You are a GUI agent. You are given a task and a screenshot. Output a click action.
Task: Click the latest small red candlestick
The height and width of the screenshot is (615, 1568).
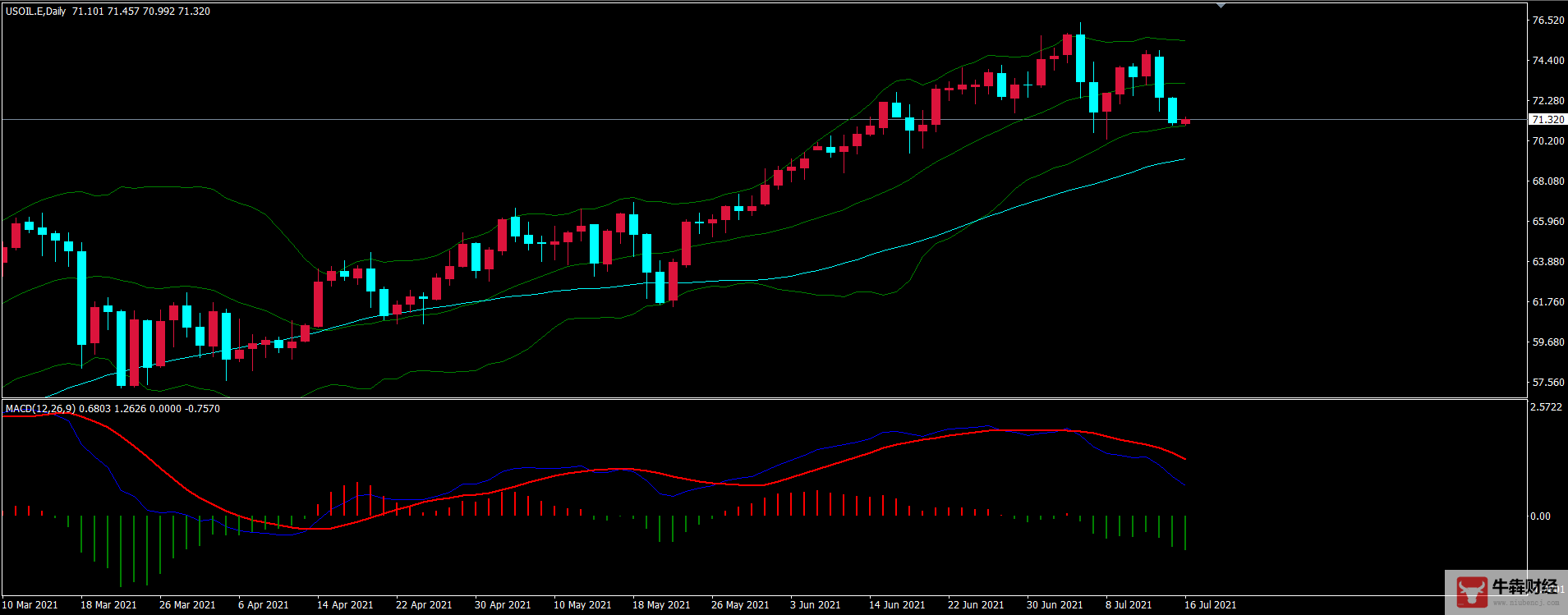click(1185, 122)
